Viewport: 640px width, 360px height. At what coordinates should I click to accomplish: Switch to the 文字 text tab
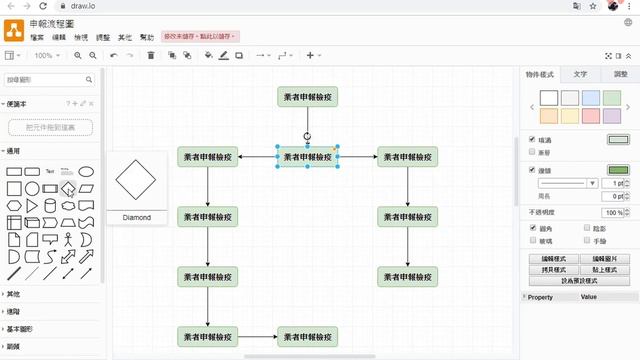[580, 74]
